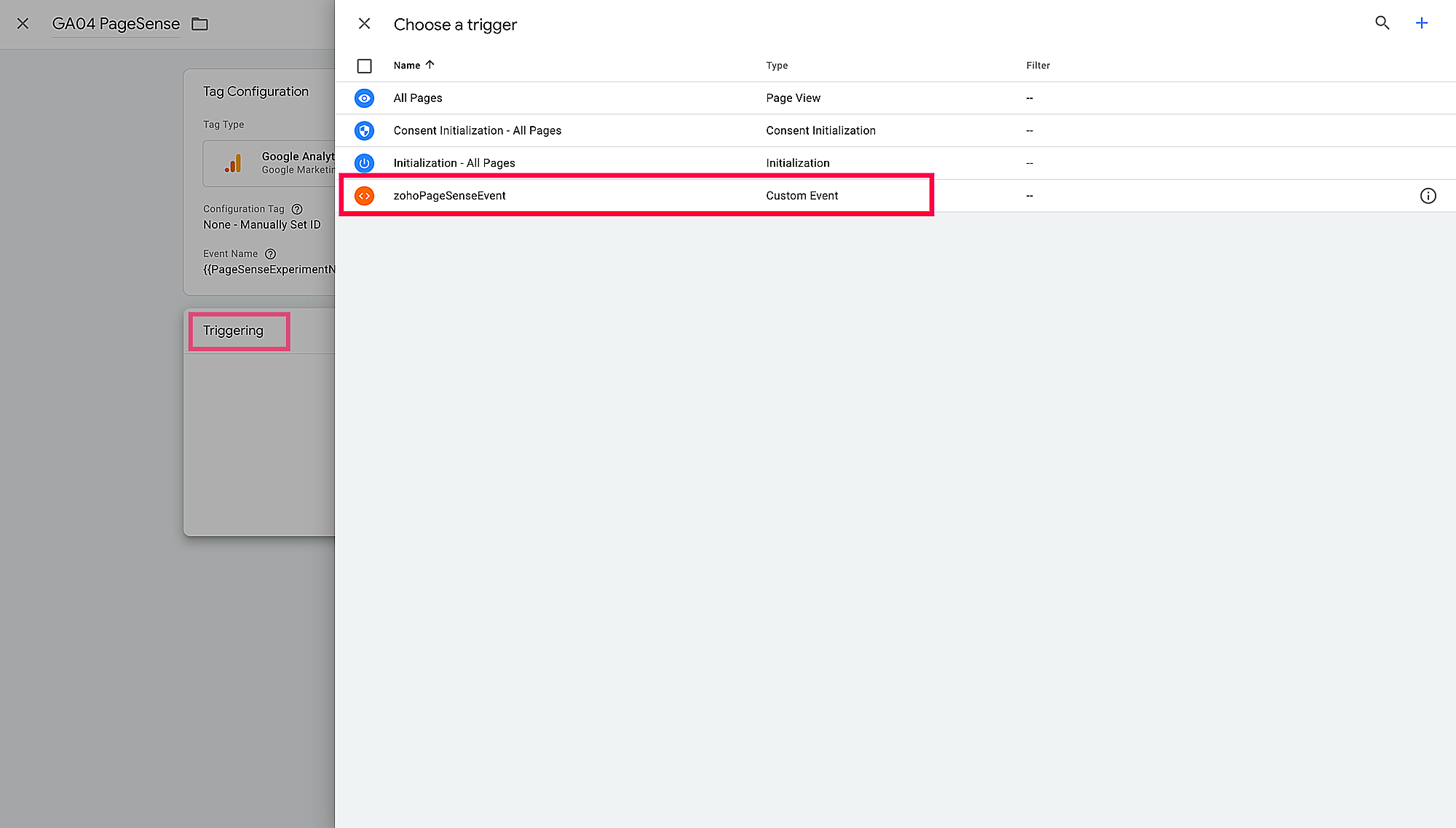Select the All Pages trigger

click(418, 98)
